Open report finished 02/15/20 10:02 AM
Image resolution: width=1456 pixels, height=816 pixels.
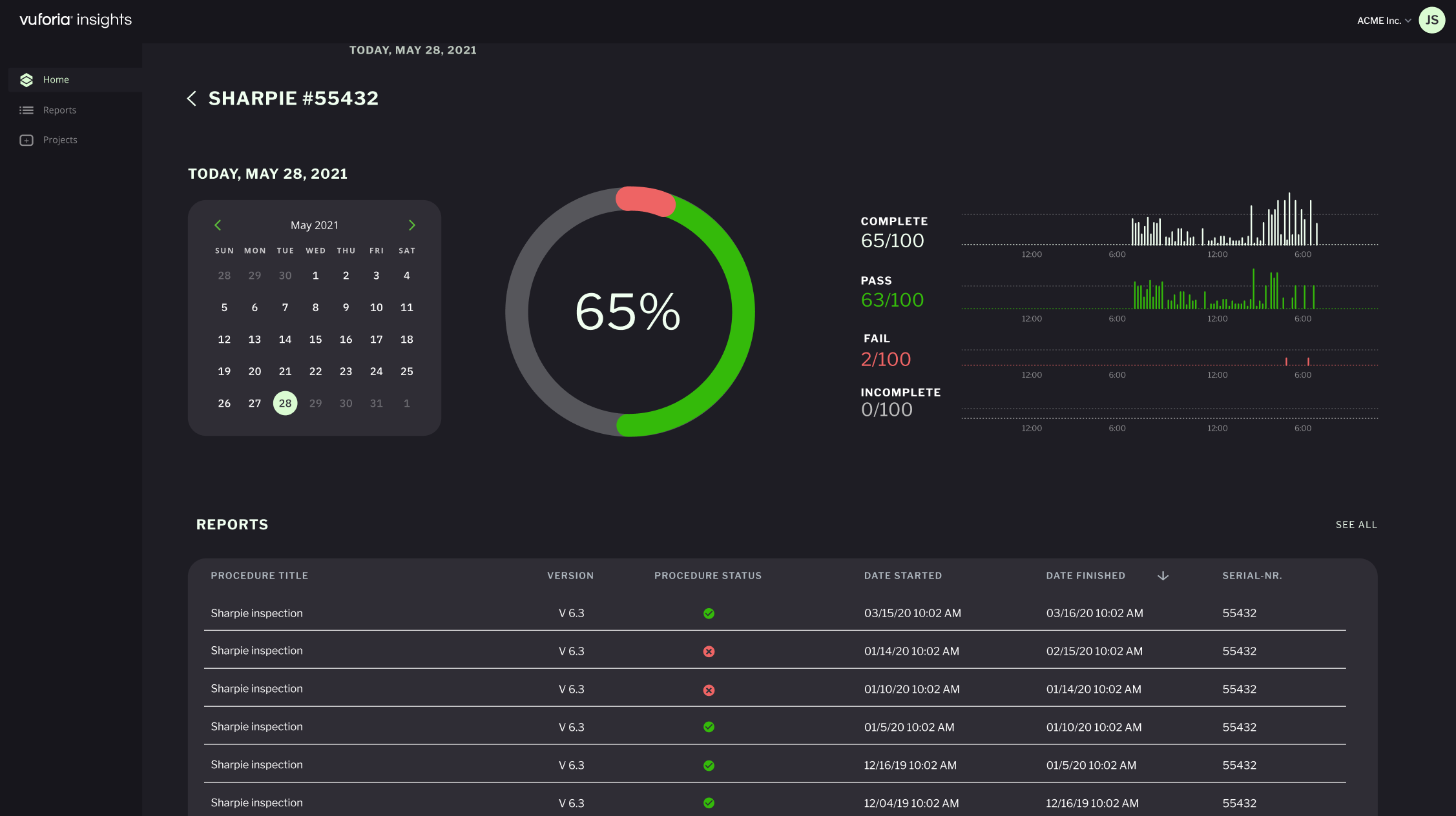1094,651
